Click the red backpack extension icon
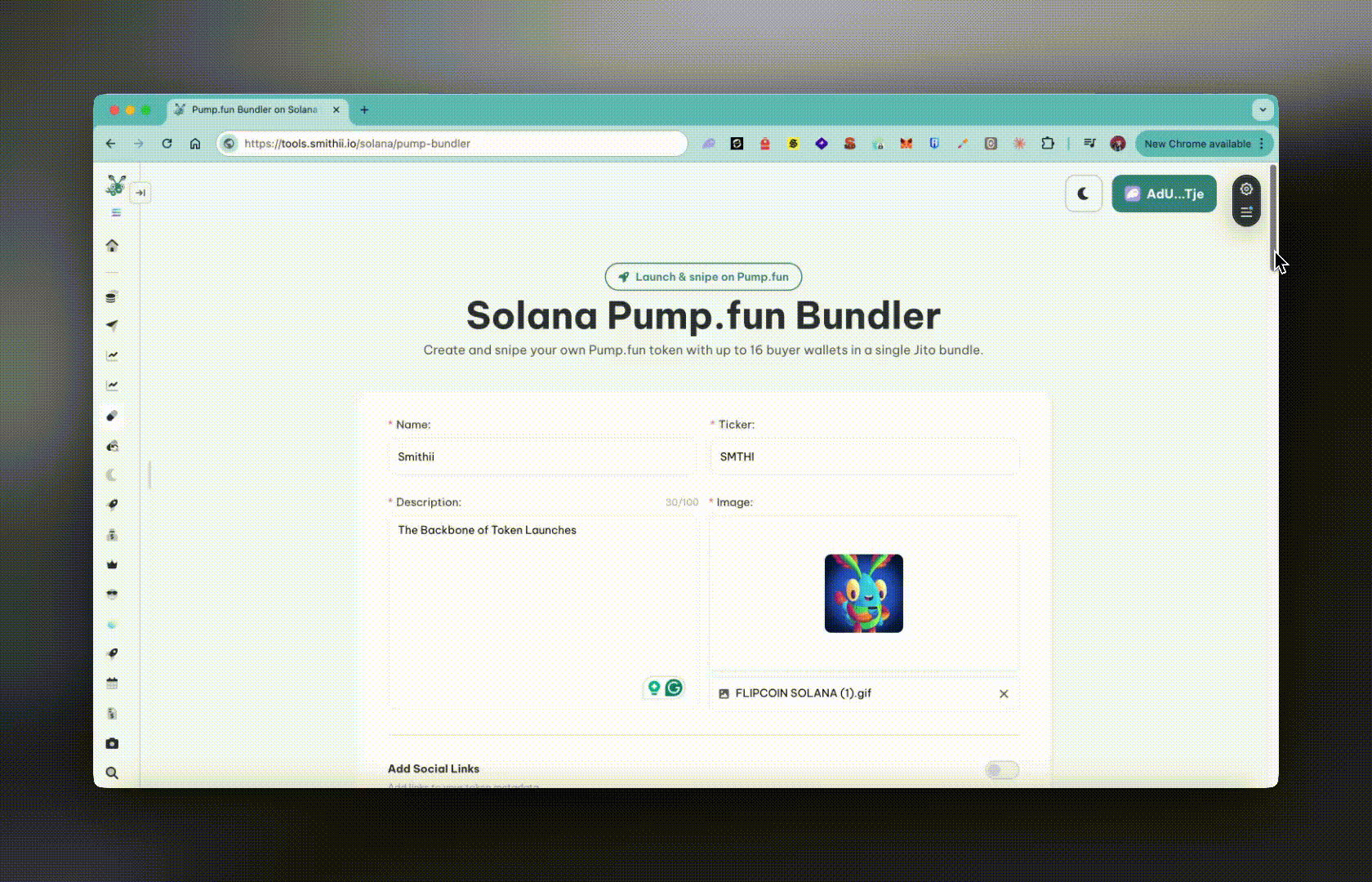1372x882 pixels. click(764, 144)
